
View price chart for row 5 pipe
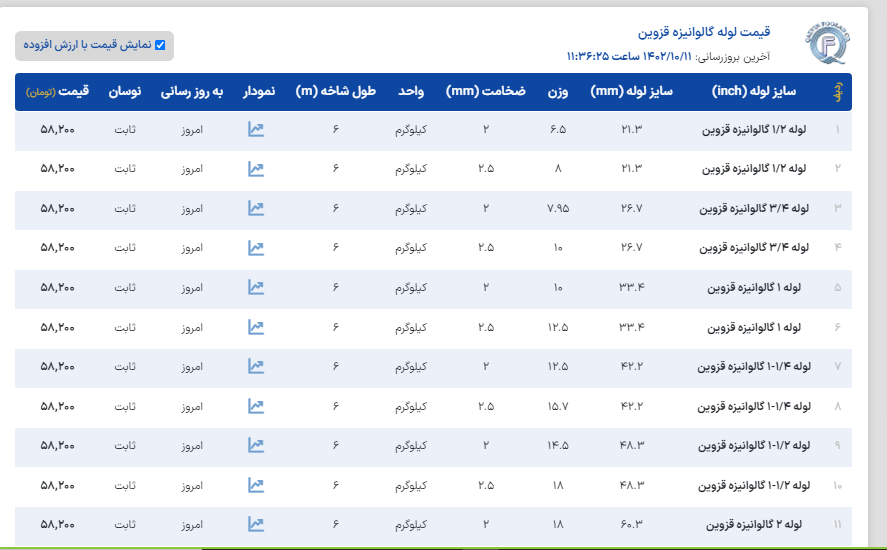coord(256,287)
